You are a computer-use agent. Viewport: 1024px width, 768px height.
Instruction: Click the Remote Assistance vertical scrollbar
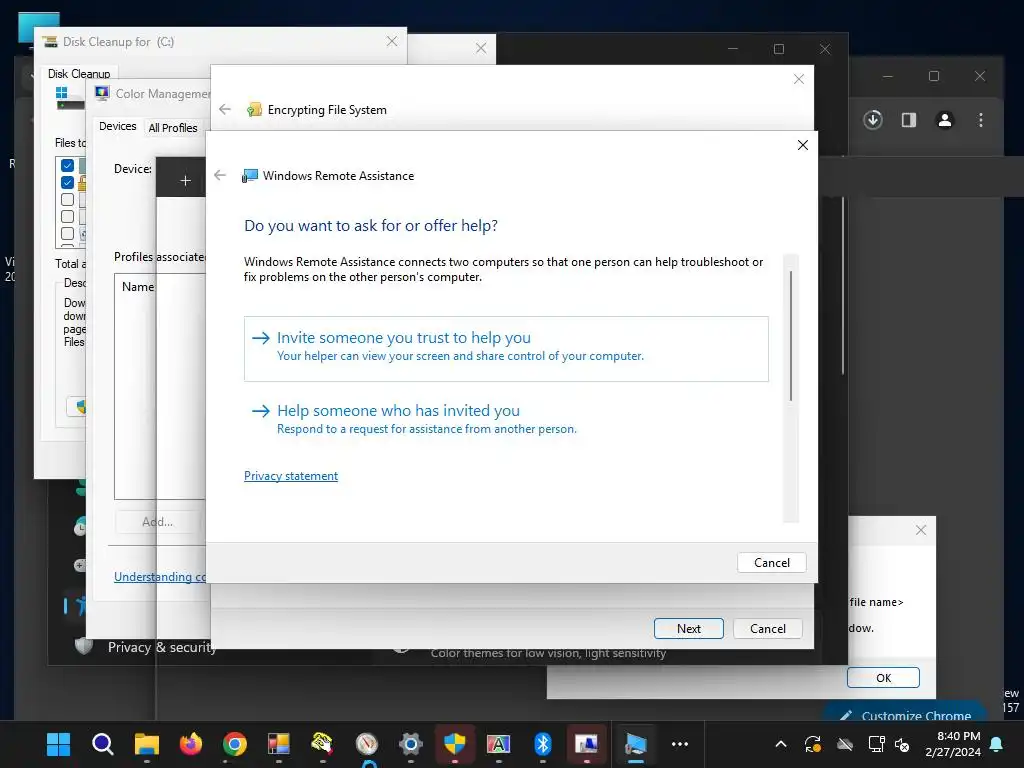[x=790, y=336]
